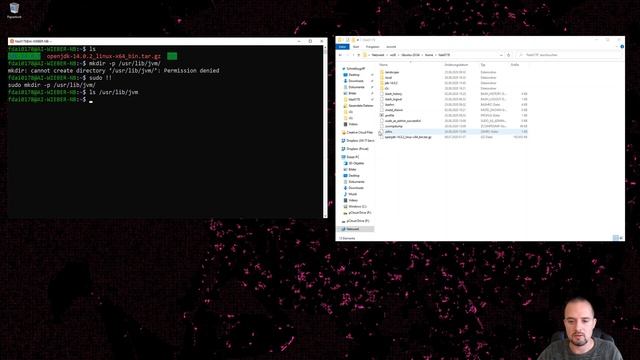Image resolution: width=640 pixels, height=360 pixels.
Task: Sort files by the Größe column header
Action: click(x=515, y=65)
